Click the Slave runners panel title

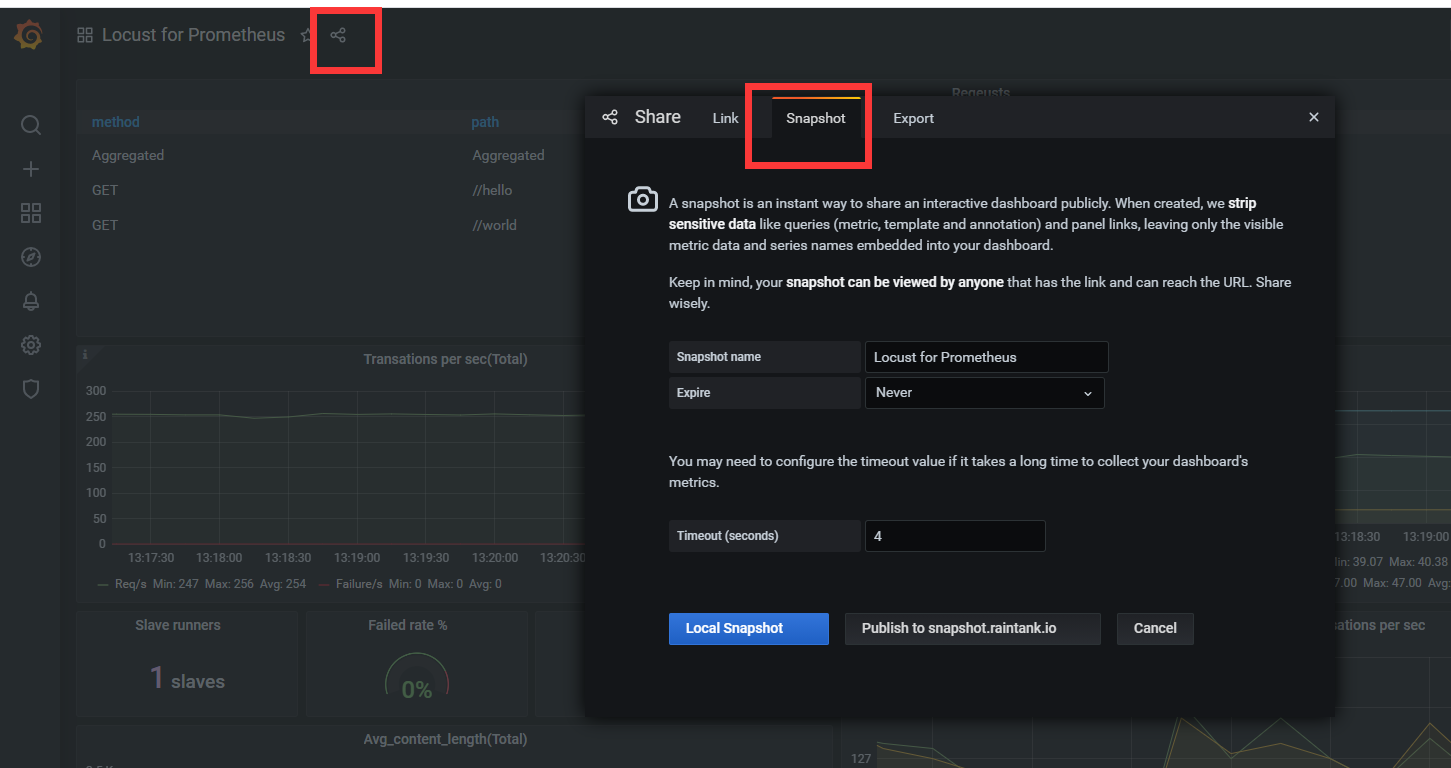point(178,625)
